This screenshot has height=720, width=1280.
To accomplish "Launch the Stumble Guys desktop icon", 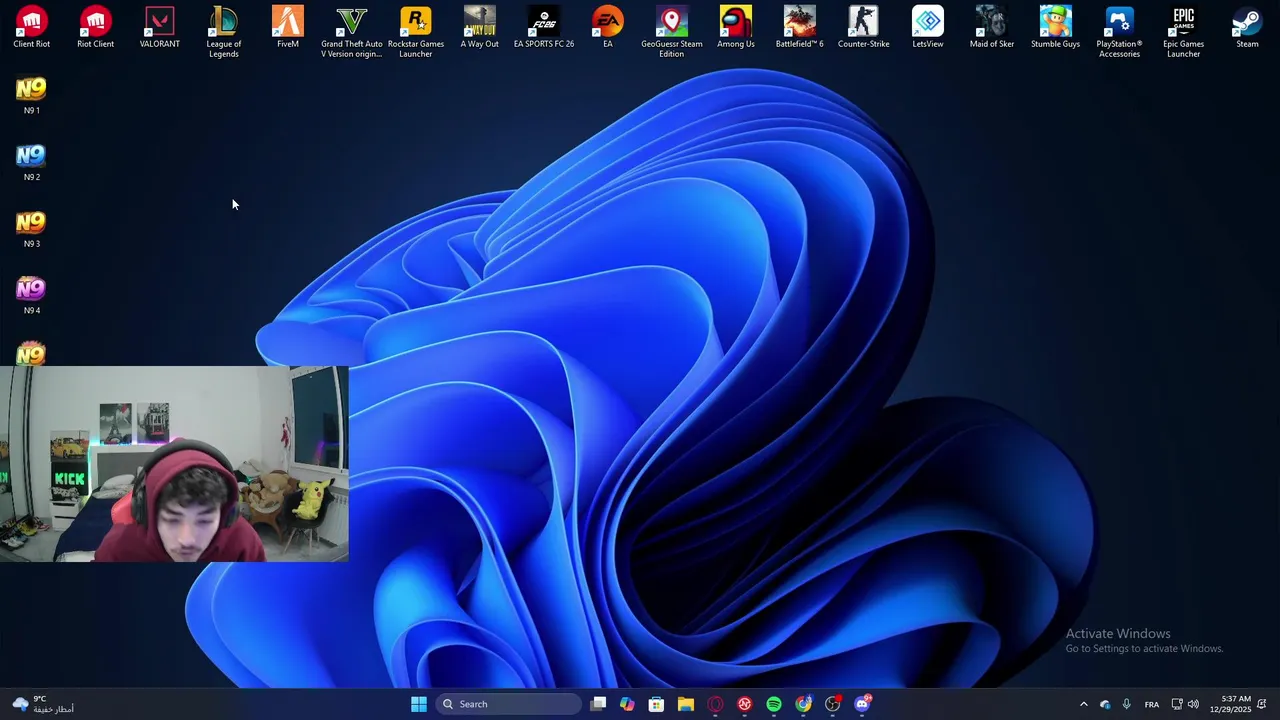I will [1055, 28].
